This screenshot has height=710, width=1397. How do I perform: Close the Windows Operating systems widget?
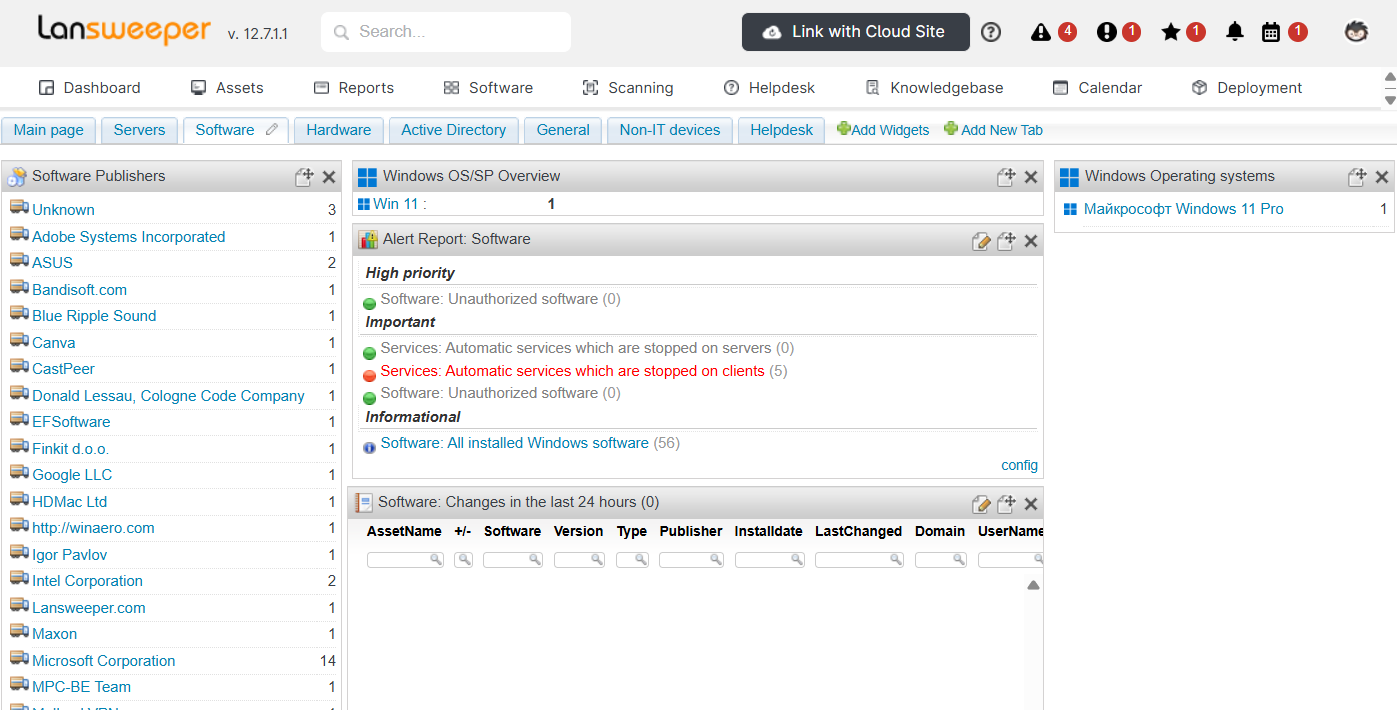click(x=1382, y=177)
